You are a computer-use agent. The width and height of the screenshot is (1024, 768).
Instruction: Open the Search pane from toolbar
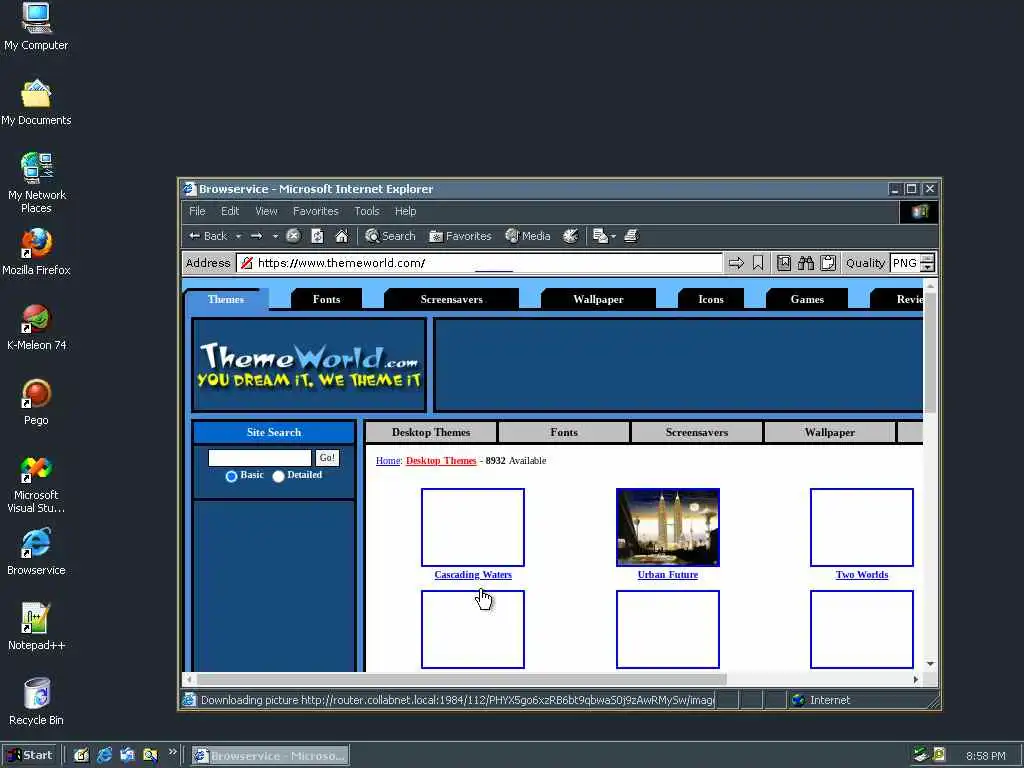391,236
